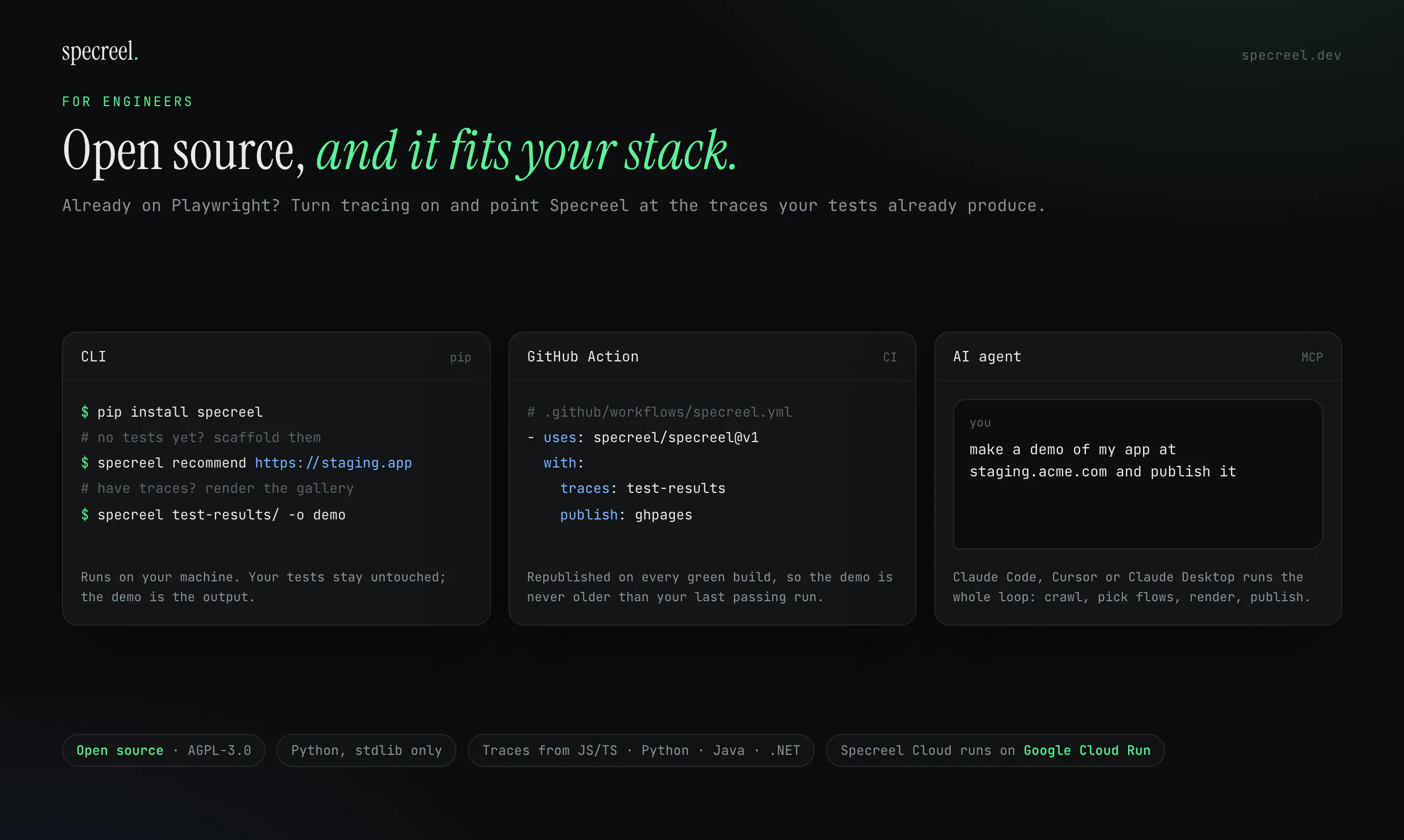Click the FOR ENGINEERS label

click(x=127, y=102)
